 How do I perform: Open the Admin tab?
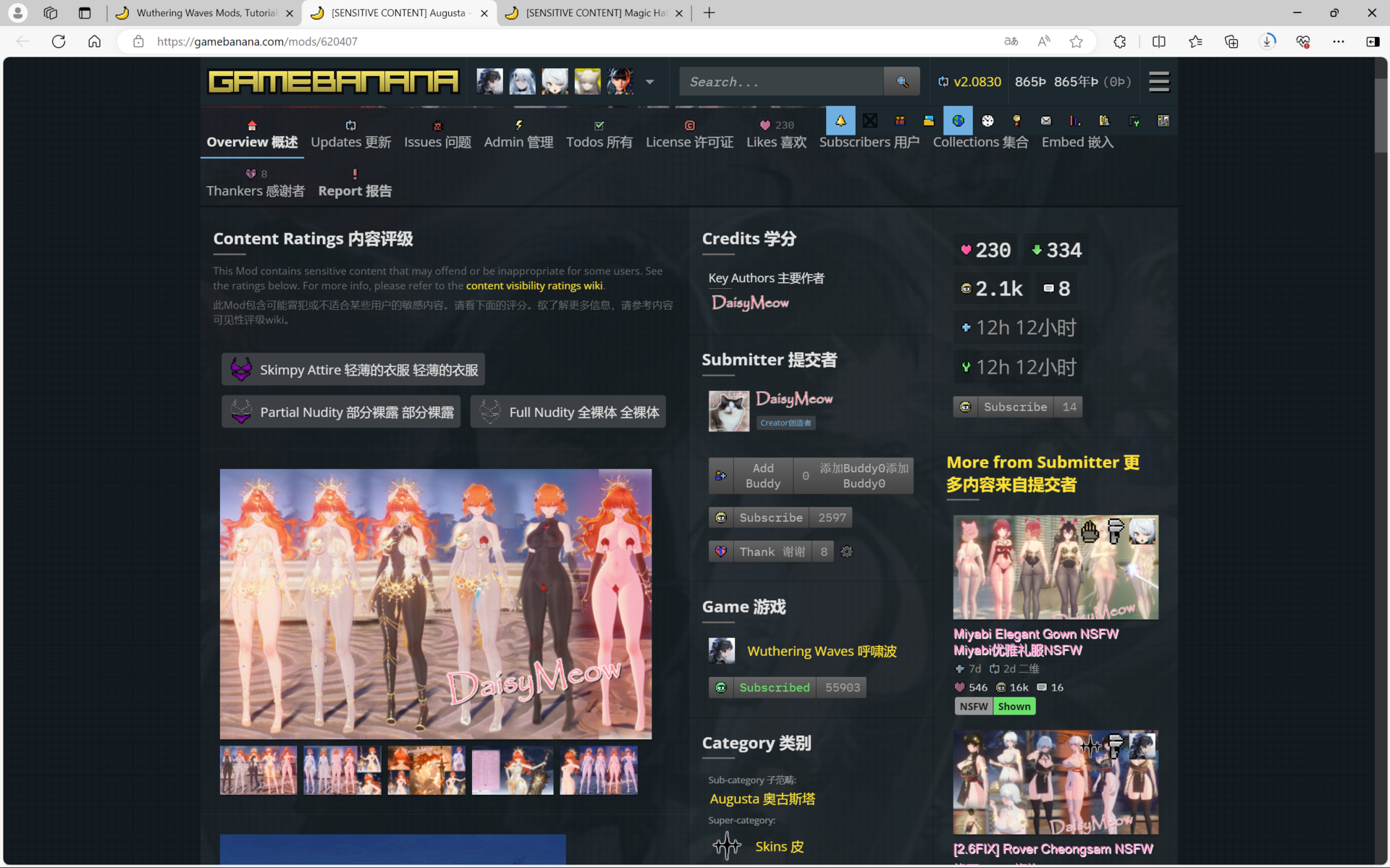click(518, 135)
